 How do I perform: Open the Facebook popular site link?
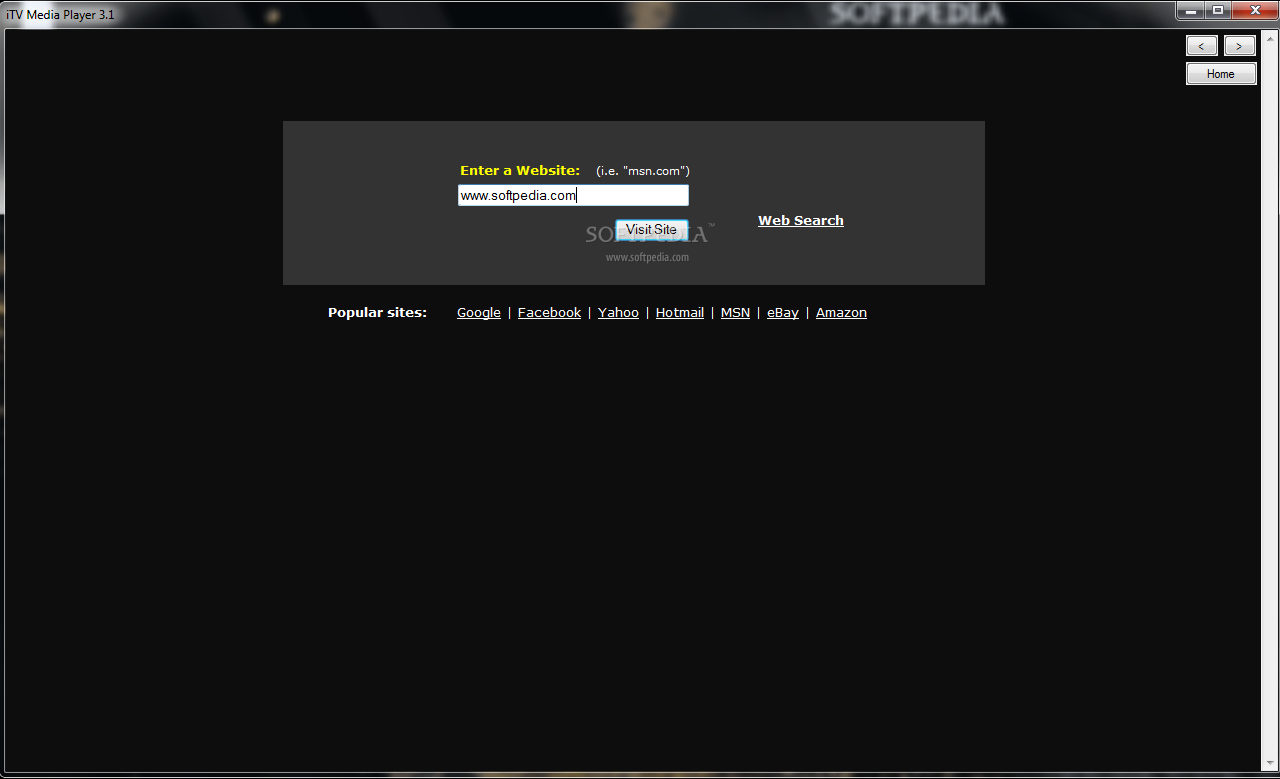click(549, 313)
